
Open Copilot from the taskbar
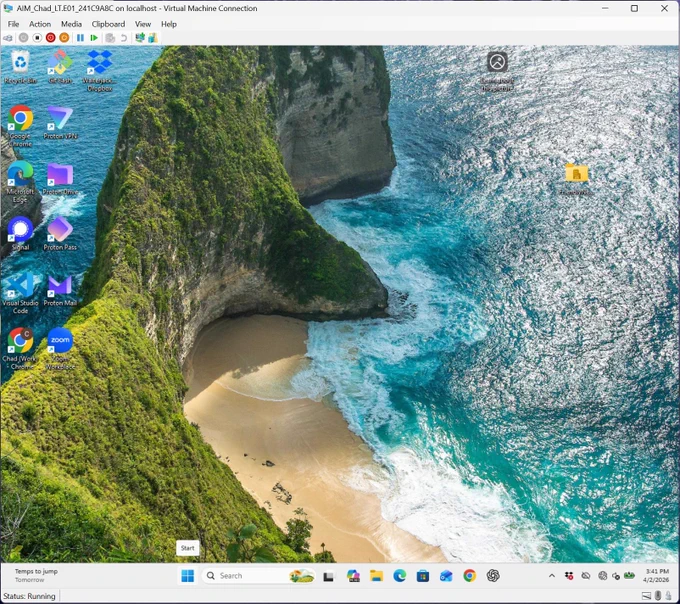[353, 576]
